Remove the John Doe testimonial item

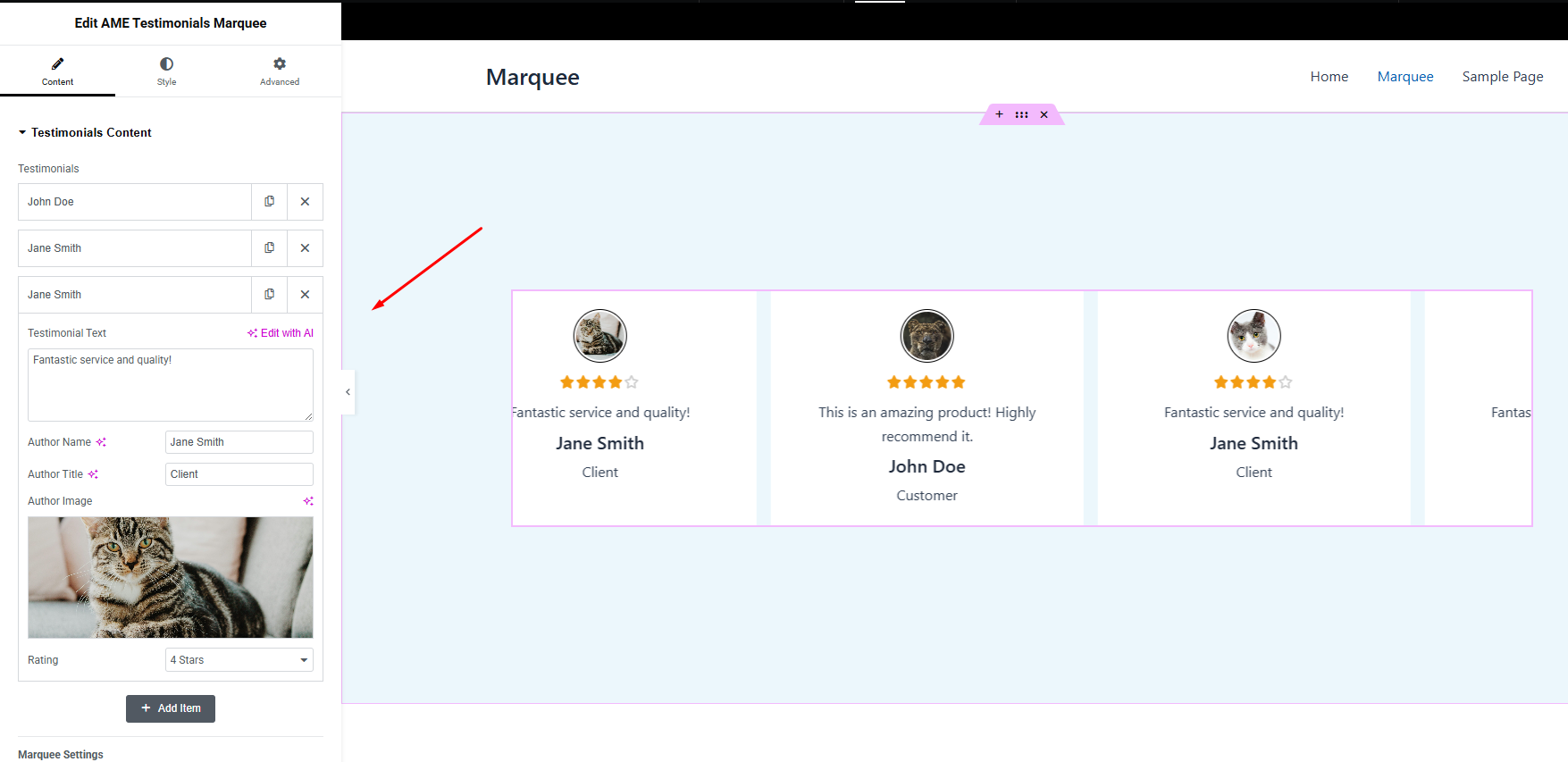coord(305,202)
